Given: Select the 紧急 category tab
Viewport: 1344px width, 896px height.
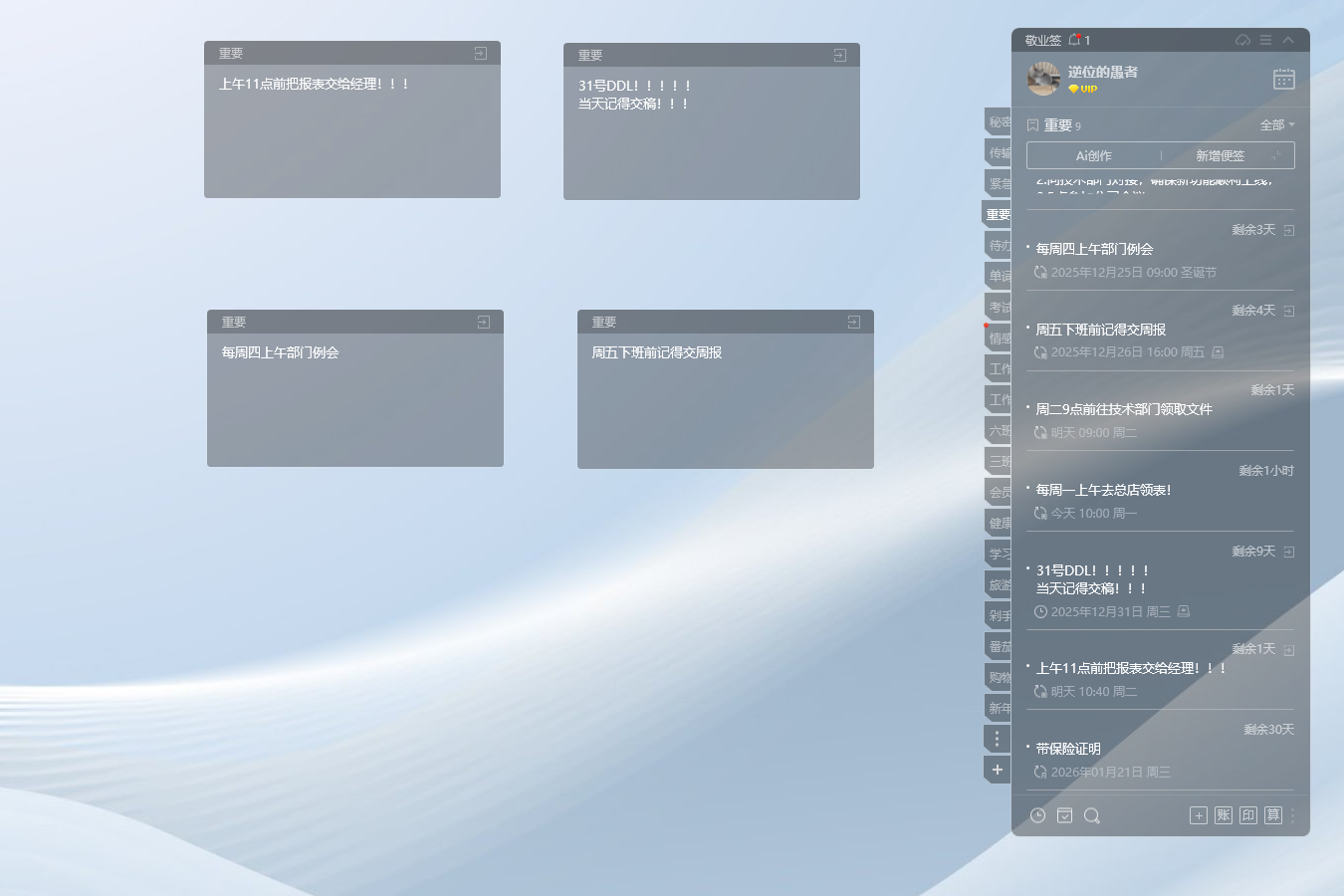Looking at the screenshot, I should tap(999, 184).
